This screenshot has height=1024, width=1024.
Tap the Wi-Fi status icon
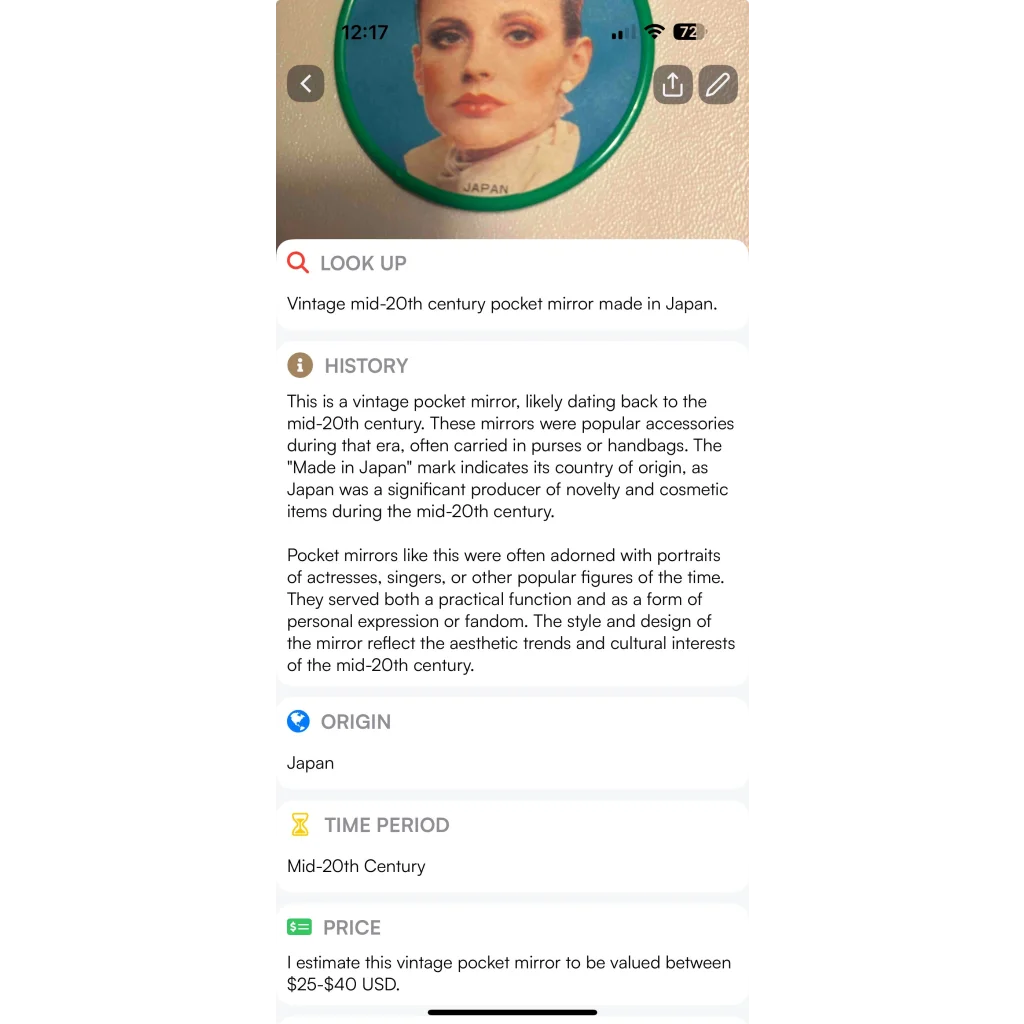point(654,31)
